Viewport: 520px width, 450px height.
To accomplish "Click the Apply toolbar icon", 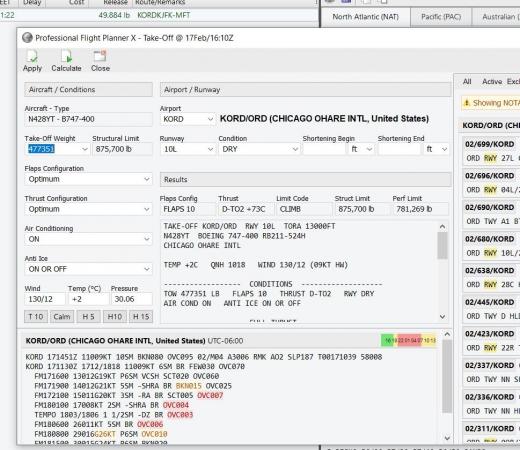I will (32, 60).
